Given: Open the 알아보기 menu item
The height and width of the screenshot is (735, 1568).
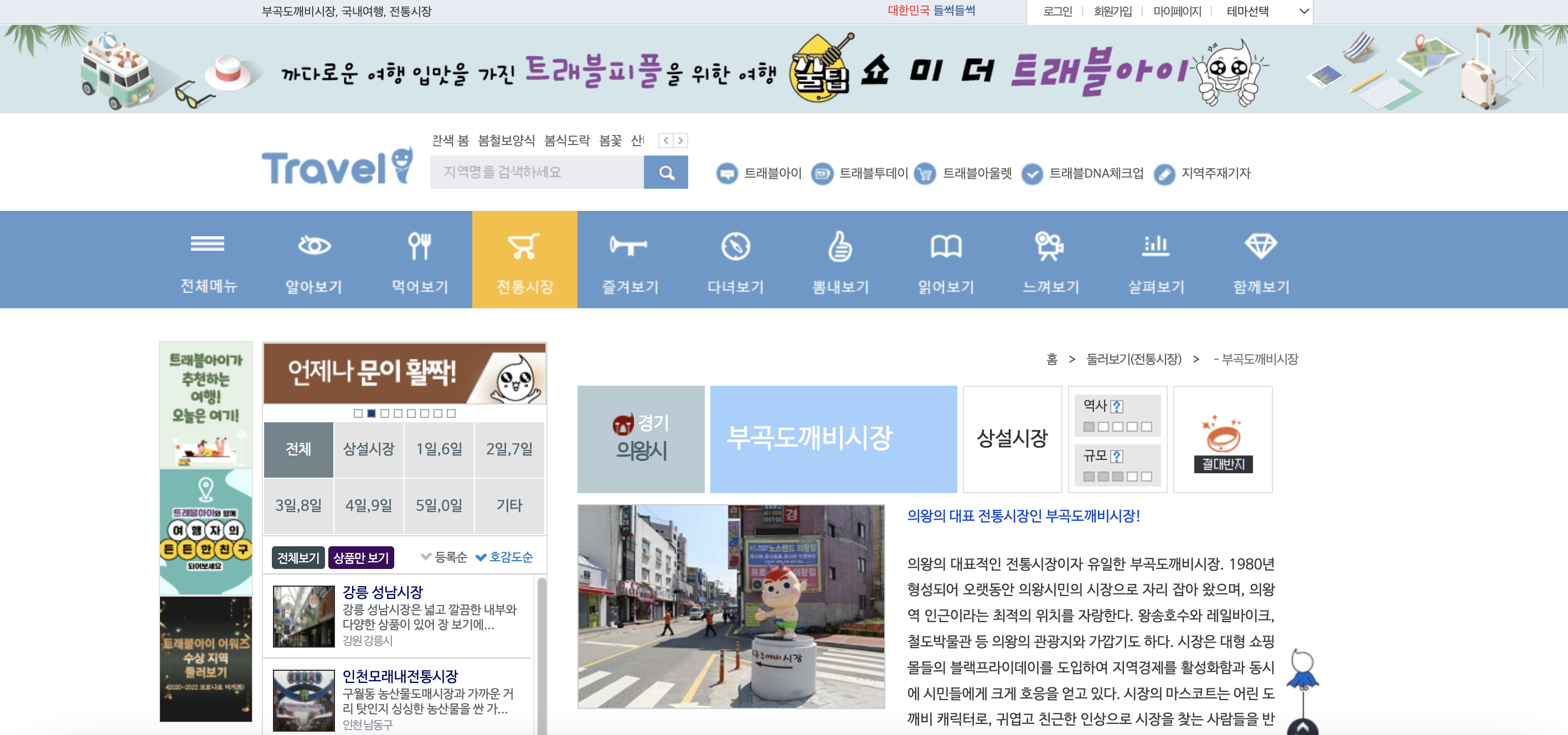Looking at the screenshot, I should coord(314,246).
